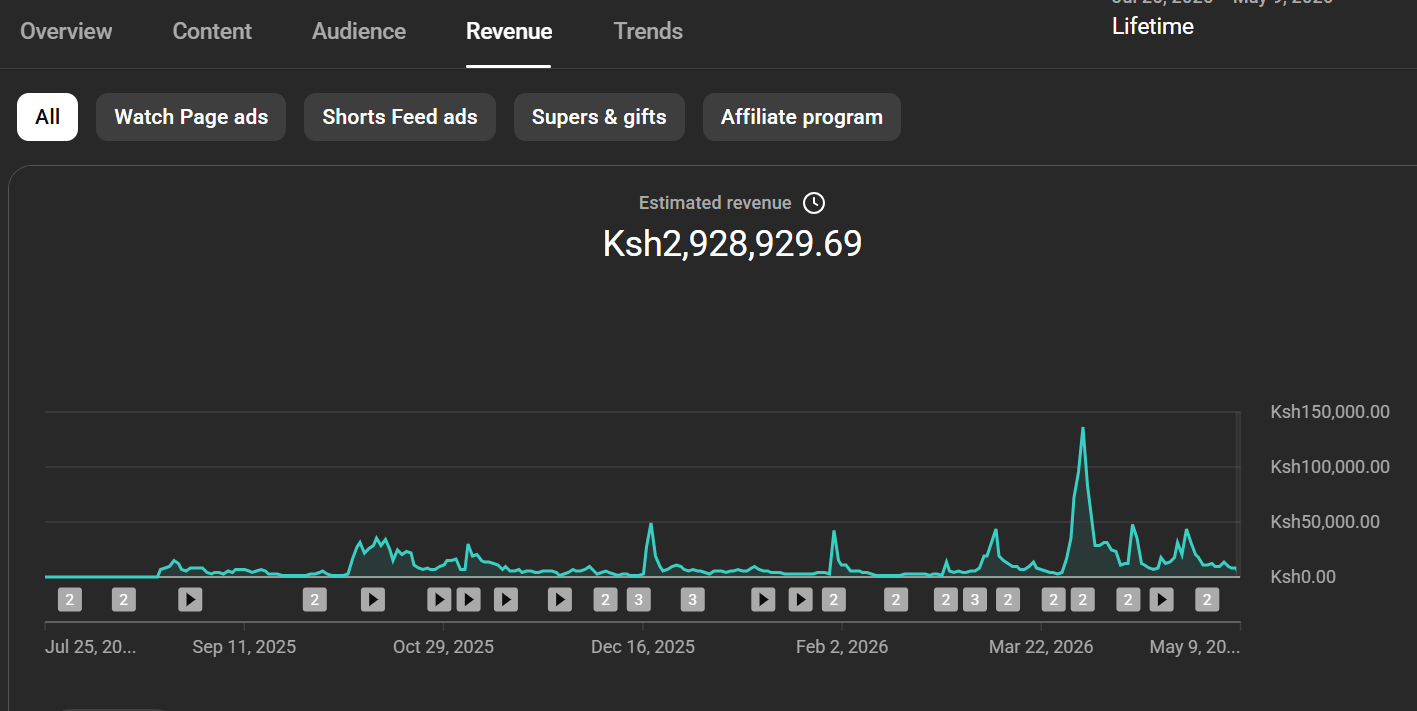Click the Sep 11, 2025 date label
The image size is (1417, 711).
(244, 647)
